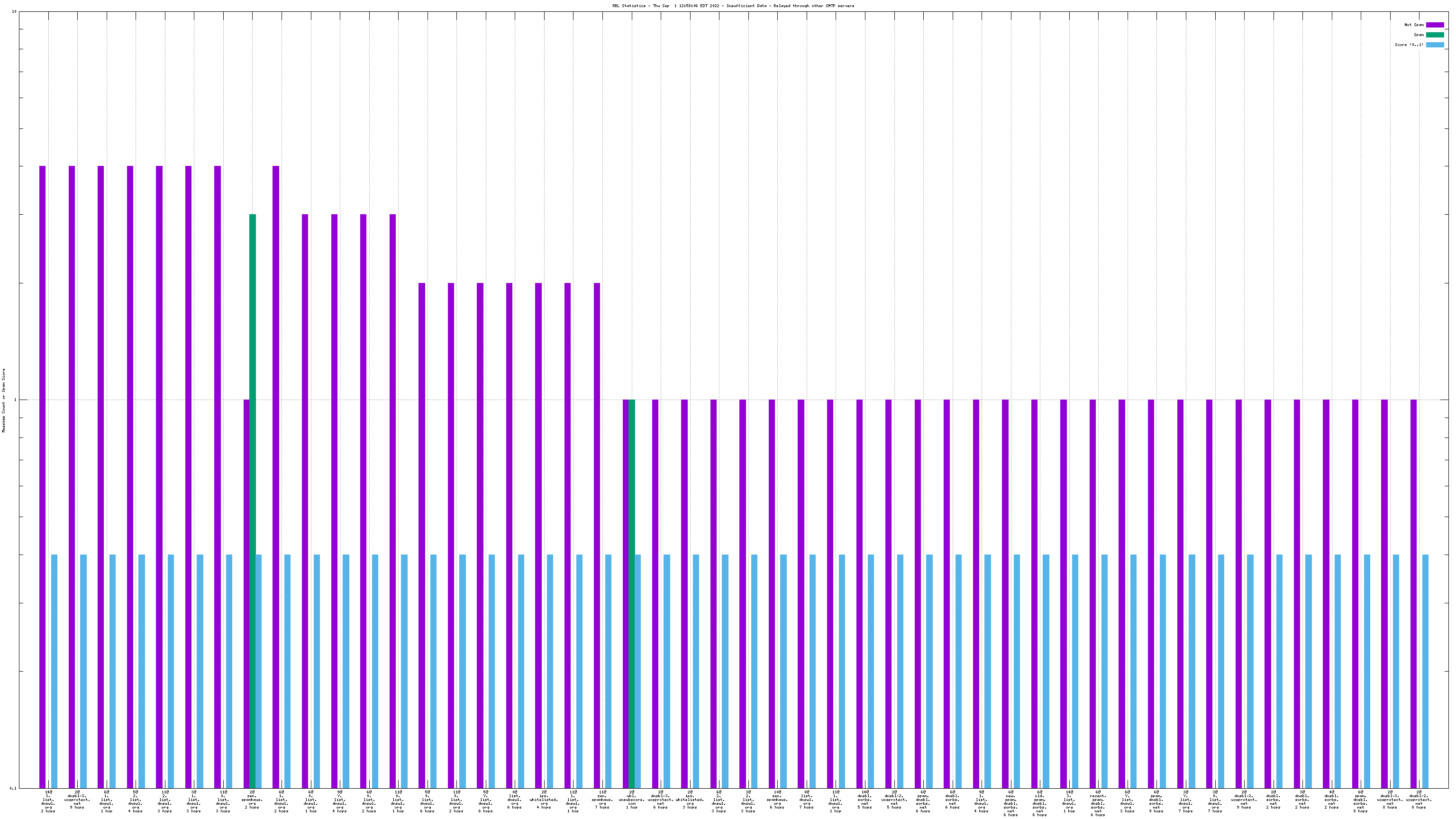Image resolution: width=1456 pixels, height=819 pixels.
Task: Click the 'old.spam.dnsbl.sorbs.net' axis label
Action: (x=1039, y=804)
